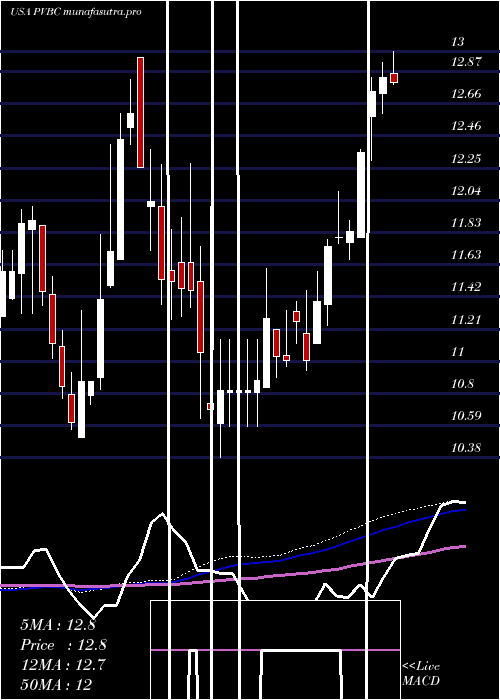Click the 10.59 price axis label
This screenshot has width=500, height=700.
pos(466,416)
